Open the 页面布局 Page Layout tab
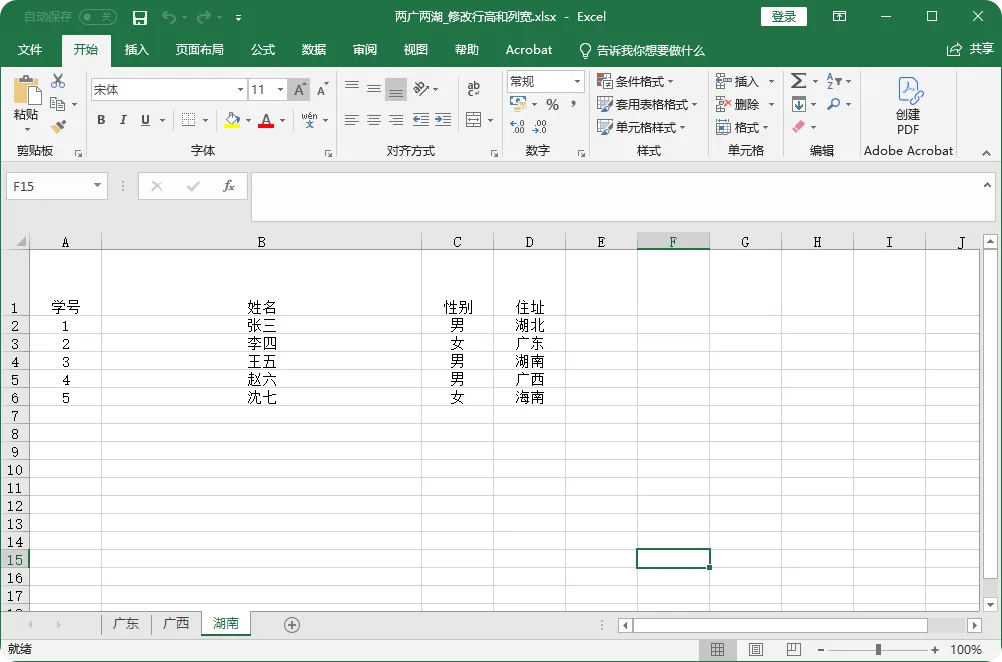1002x662 pixels. tap(199, 50)
